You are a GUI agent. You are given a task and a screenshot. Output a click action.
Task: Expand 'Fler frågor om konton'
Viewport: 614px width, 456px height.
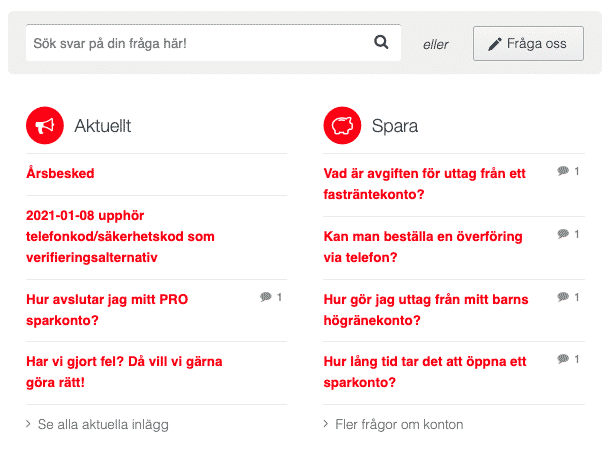399,425
